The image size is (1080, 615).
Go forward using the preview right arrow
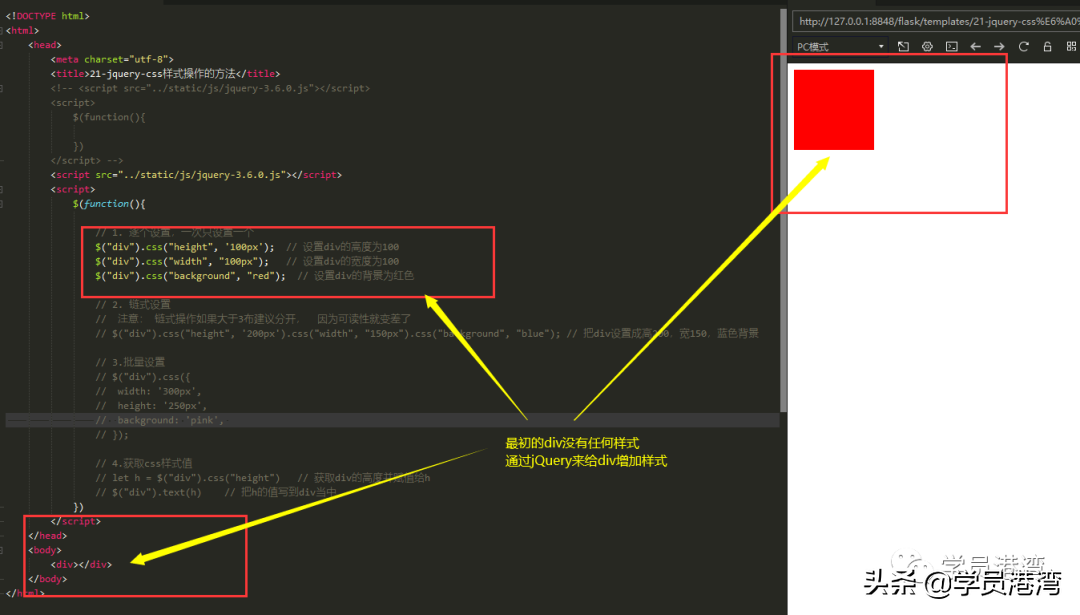click(x=999, y=46)
